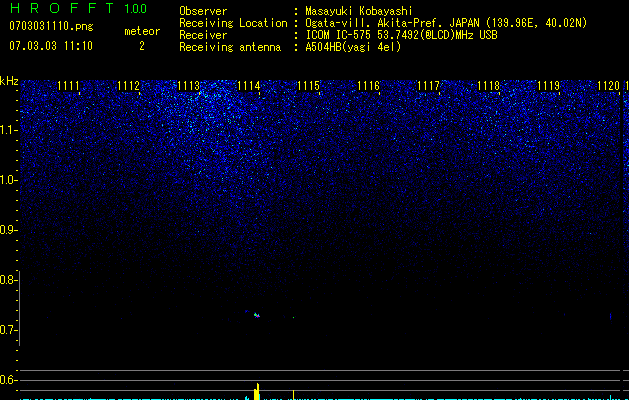Click the 0.6 kHz axis label
This screenshot has width=629, height=400.
[8, 380]
